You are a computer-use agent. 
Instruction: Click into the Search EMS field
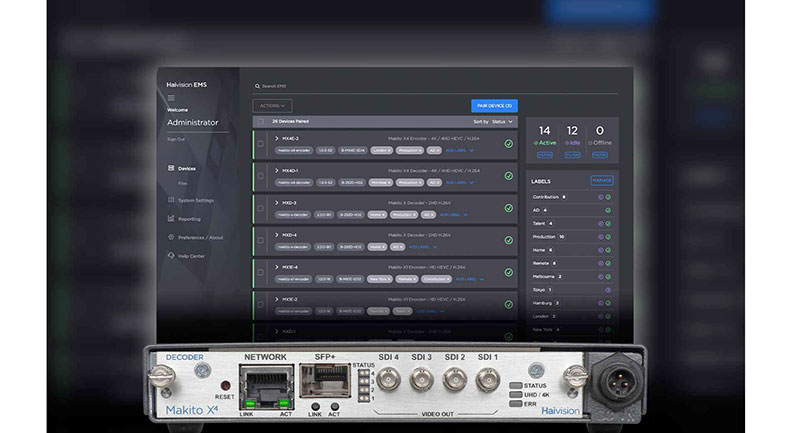coord(436,86)
